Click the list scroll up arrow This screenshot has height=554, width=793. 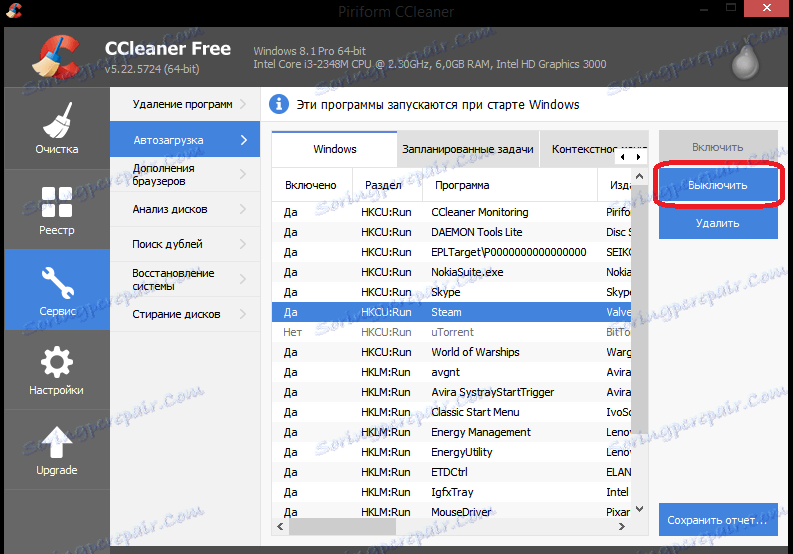pos(639,176)
